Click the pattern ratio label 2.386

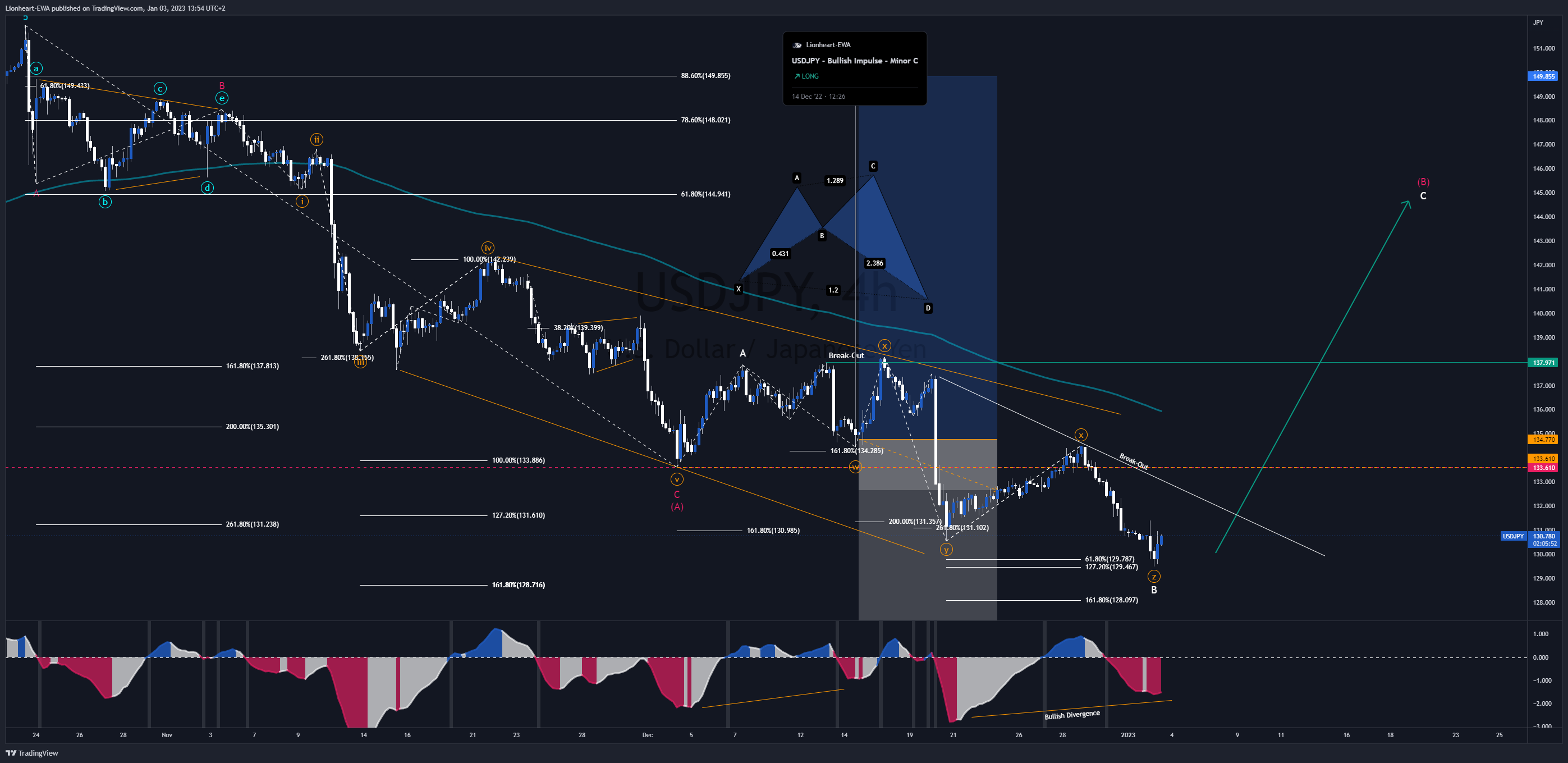pos(875,263)
